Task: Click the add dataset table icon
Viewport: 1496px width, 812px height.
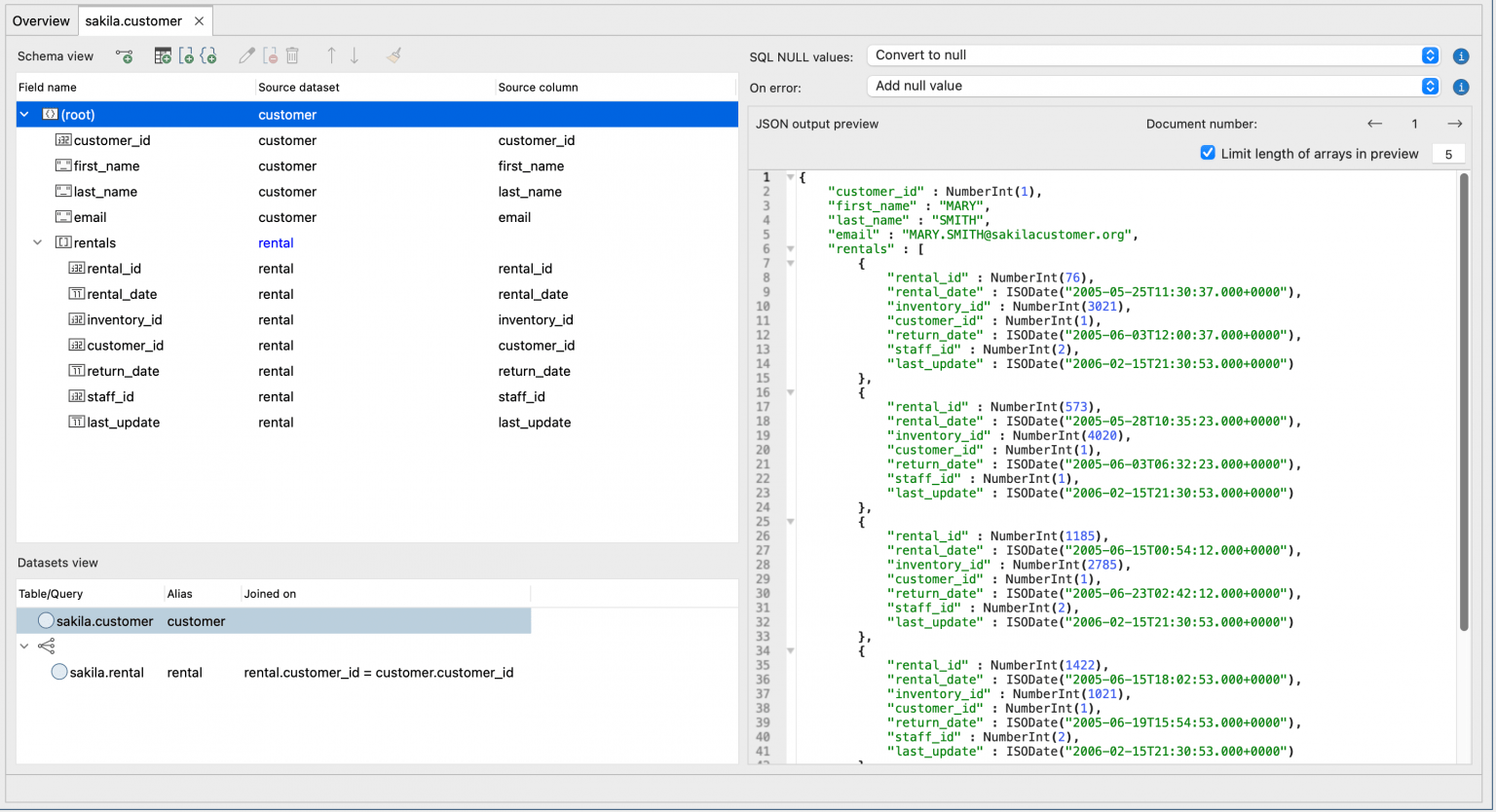Action: pyautogui.click(x=163, y=56)
